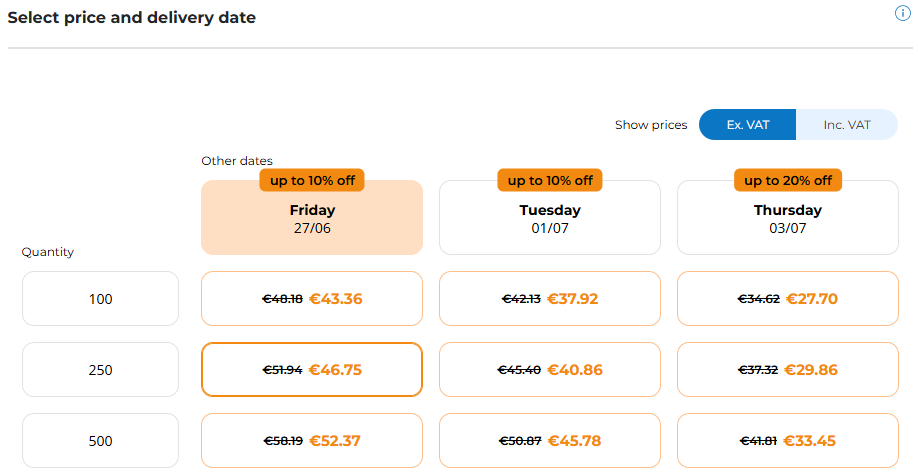Select the €46.75 price option

[x=312, y=370]
